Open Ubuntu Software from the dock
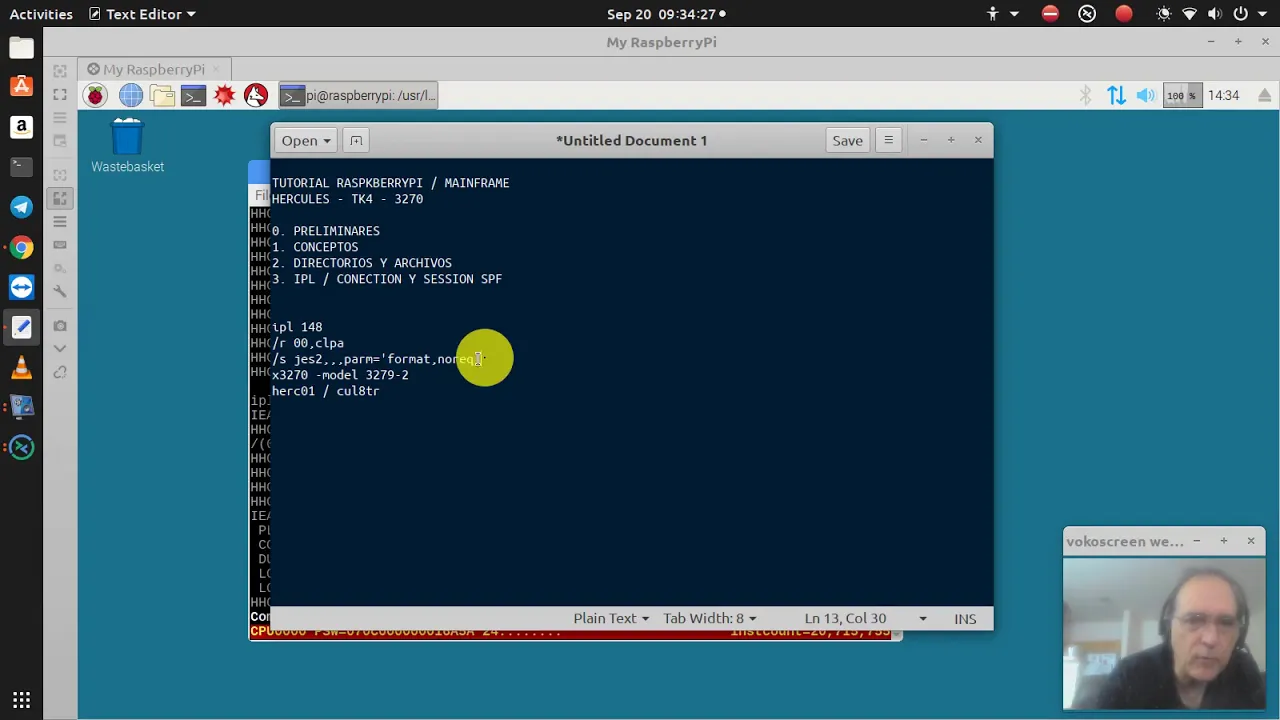Image resolution: width=1280 pixels, height=720 pixels. coord(21,87)
